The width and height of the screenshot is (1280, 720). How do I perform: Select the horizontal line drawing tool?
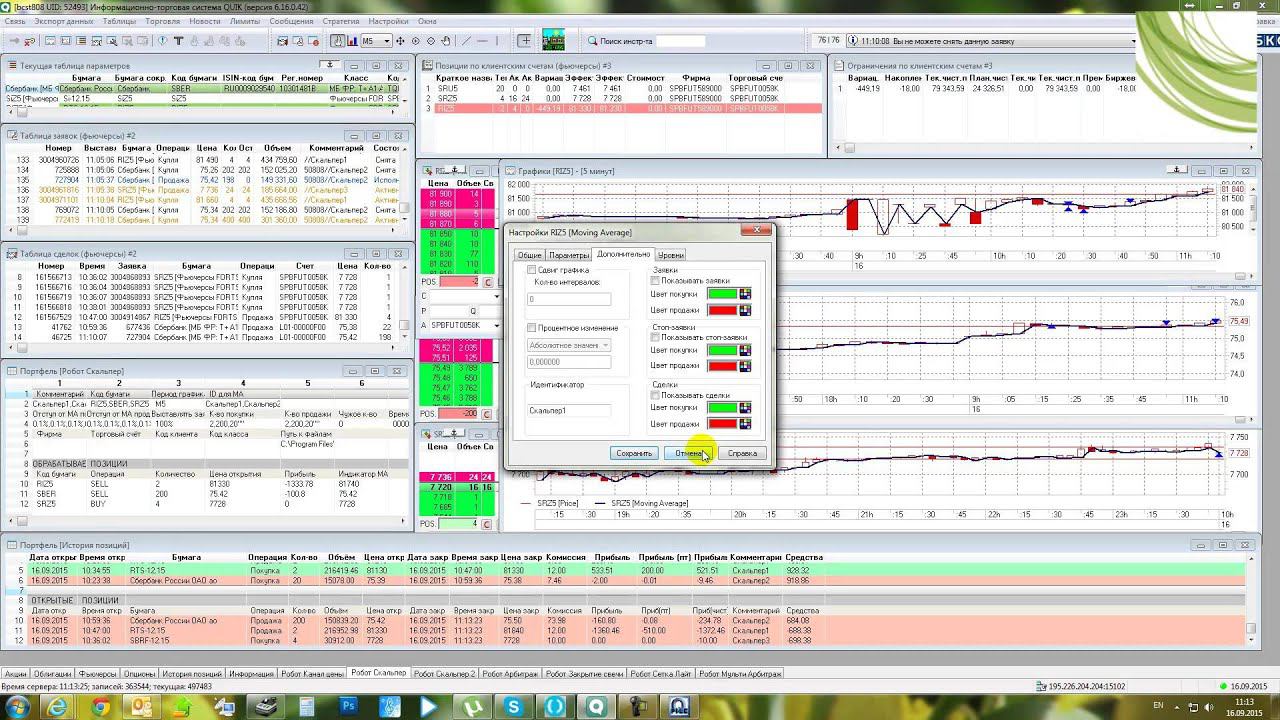(x=483, y=41)
